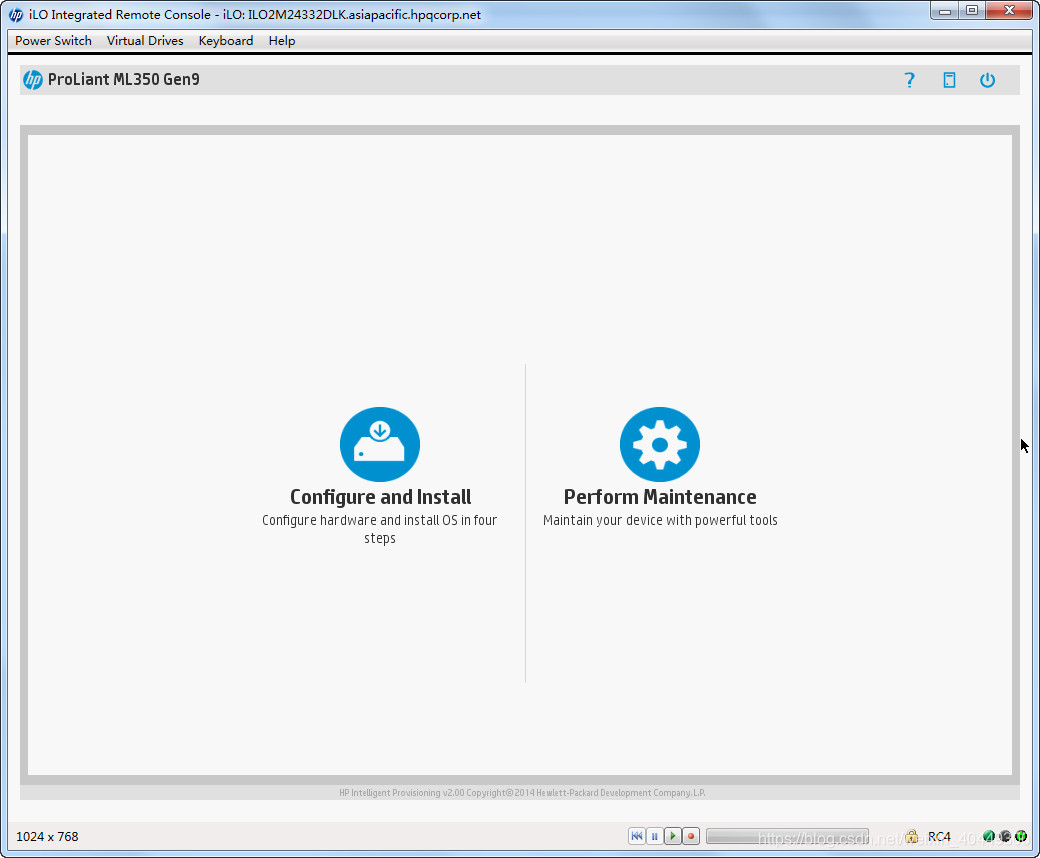Select the Configure and Install heading

(x=381, y=497)
